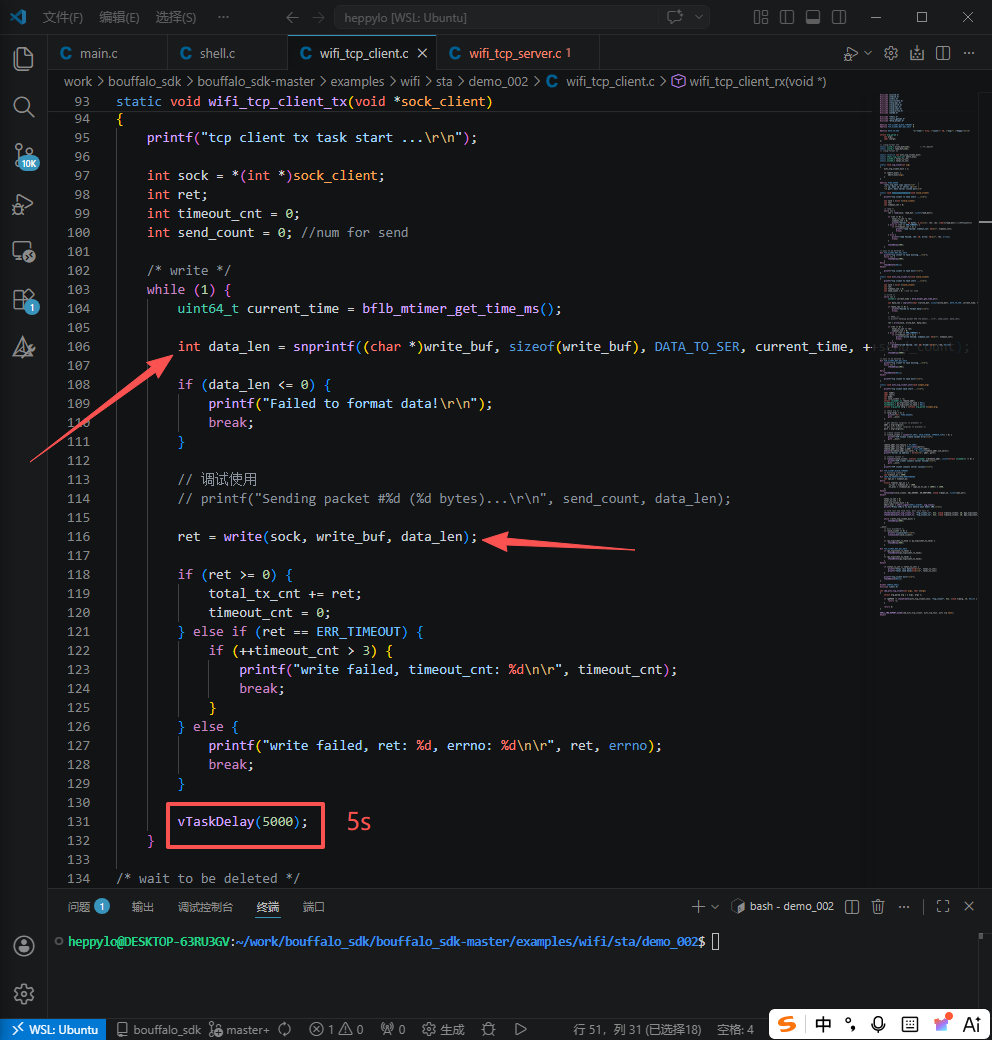Viewport: 992px width, 1040px height.
Task: Maximize the terminal panel size
Action: click(942, 906)
